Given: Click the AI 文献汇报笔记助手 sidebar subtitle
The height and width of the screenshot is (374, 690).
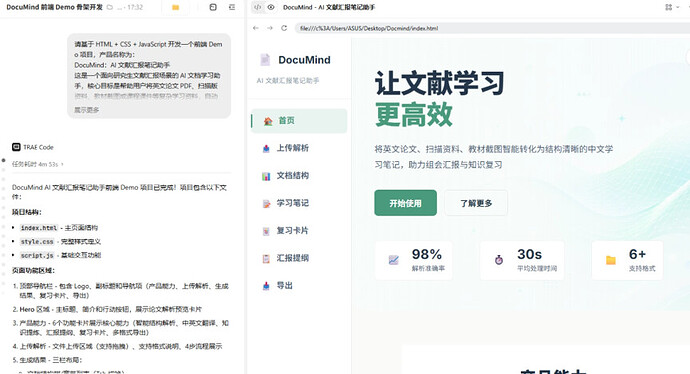Looking at the screenshot, I should (x=288, y=81).
